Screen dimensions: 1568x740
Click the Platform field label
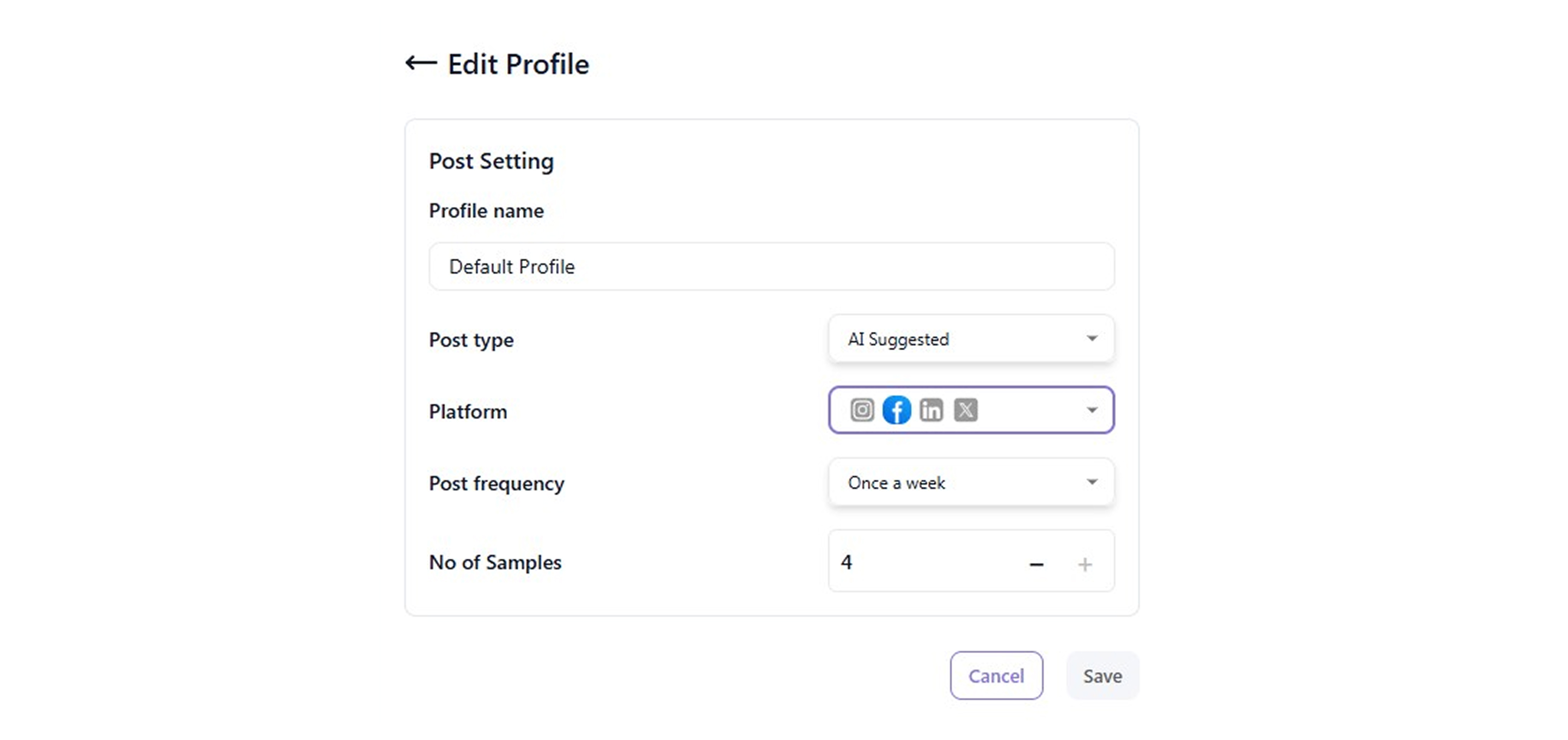468,411
